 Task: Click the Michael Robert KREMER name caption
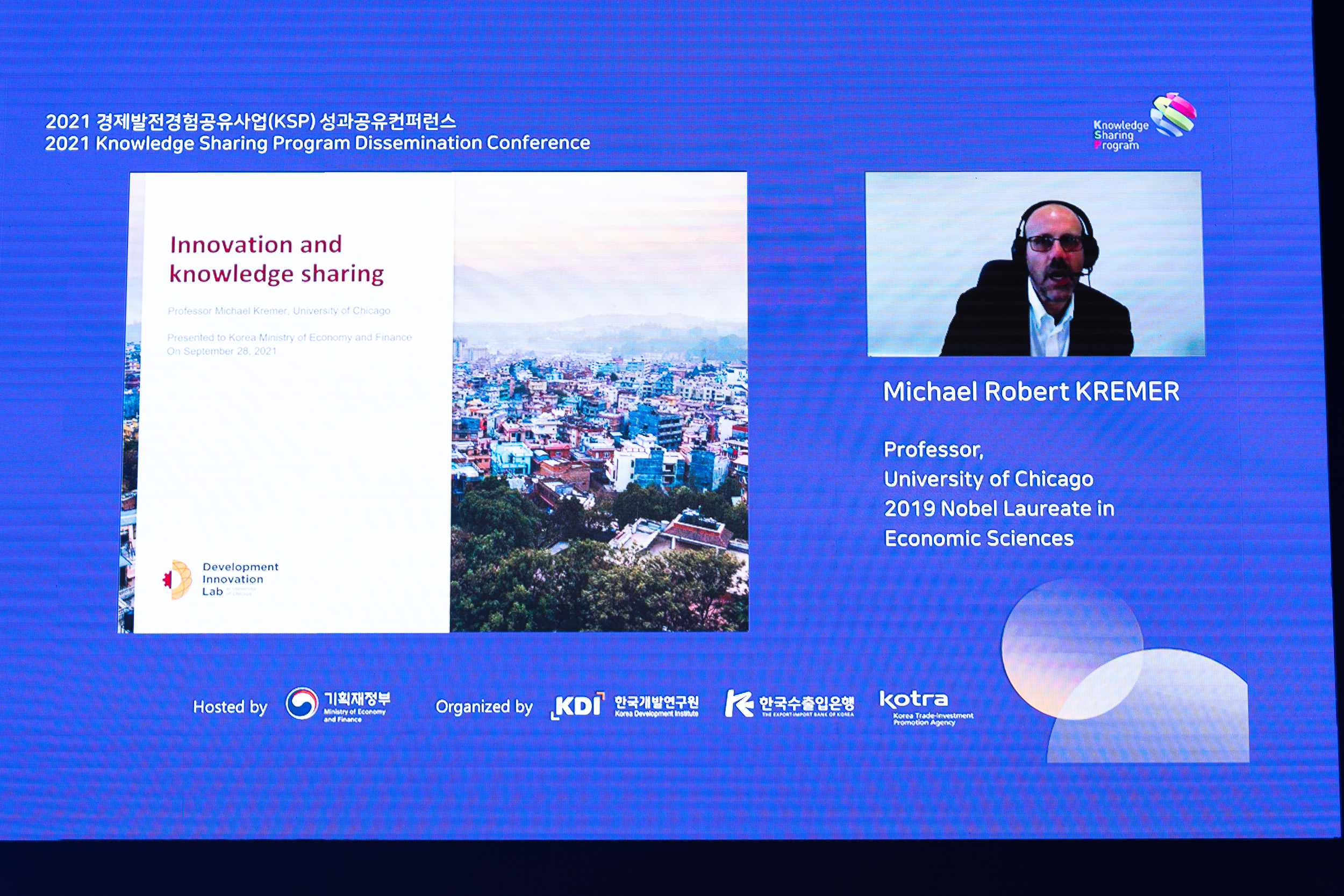point(1031,392)
